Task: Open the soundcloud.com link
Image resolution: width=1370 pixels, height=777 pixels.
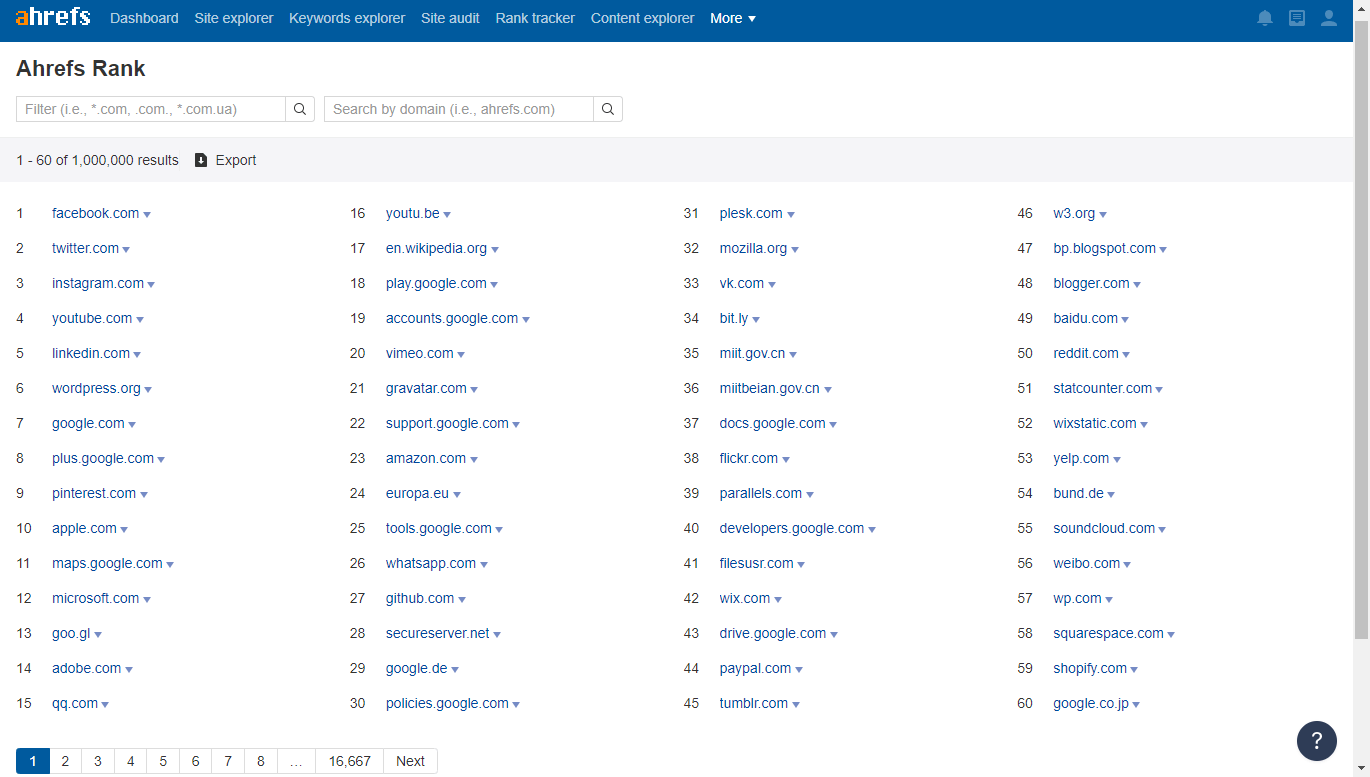Action: (x=1104, y=528)
